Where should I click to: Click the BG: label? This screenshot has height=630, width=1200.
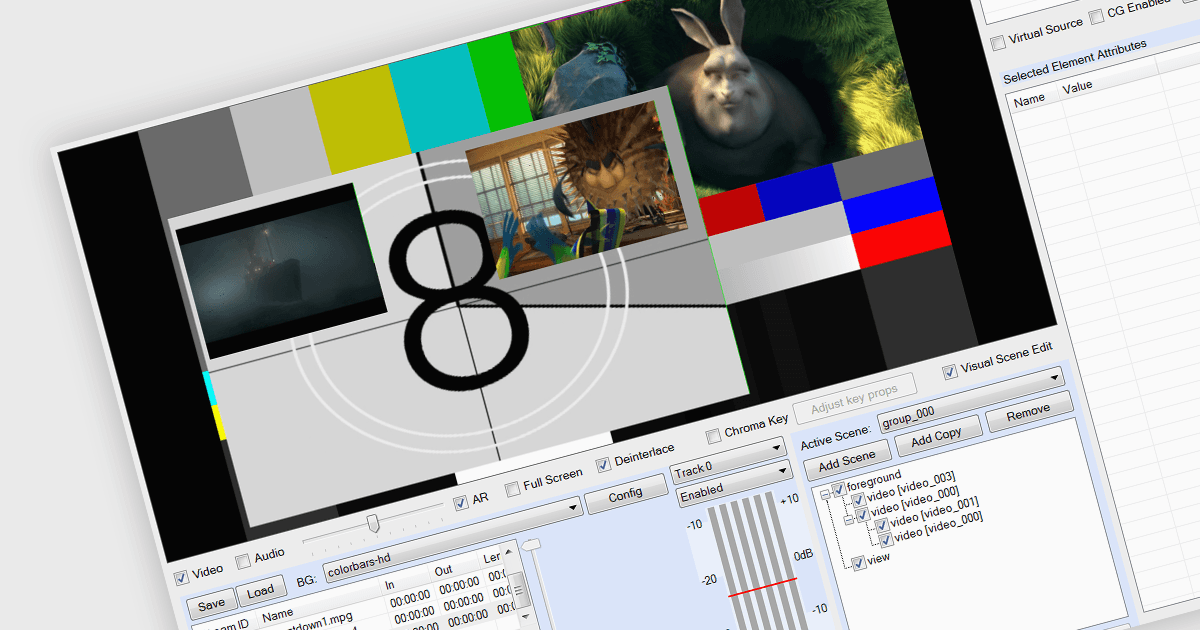click(307, 582)
